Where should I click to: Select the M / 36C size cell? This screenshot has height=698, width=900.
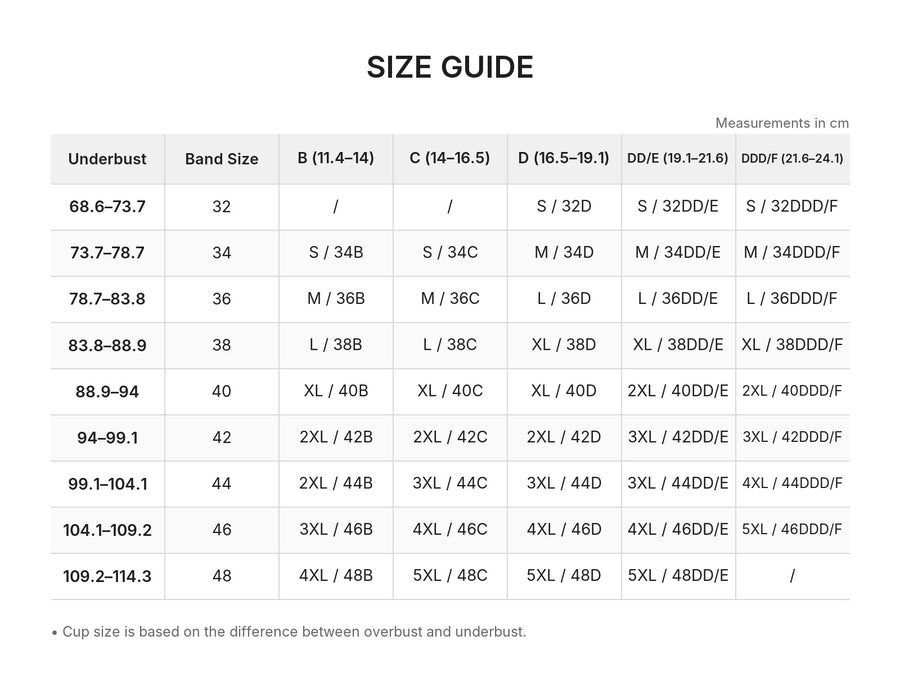450,298
